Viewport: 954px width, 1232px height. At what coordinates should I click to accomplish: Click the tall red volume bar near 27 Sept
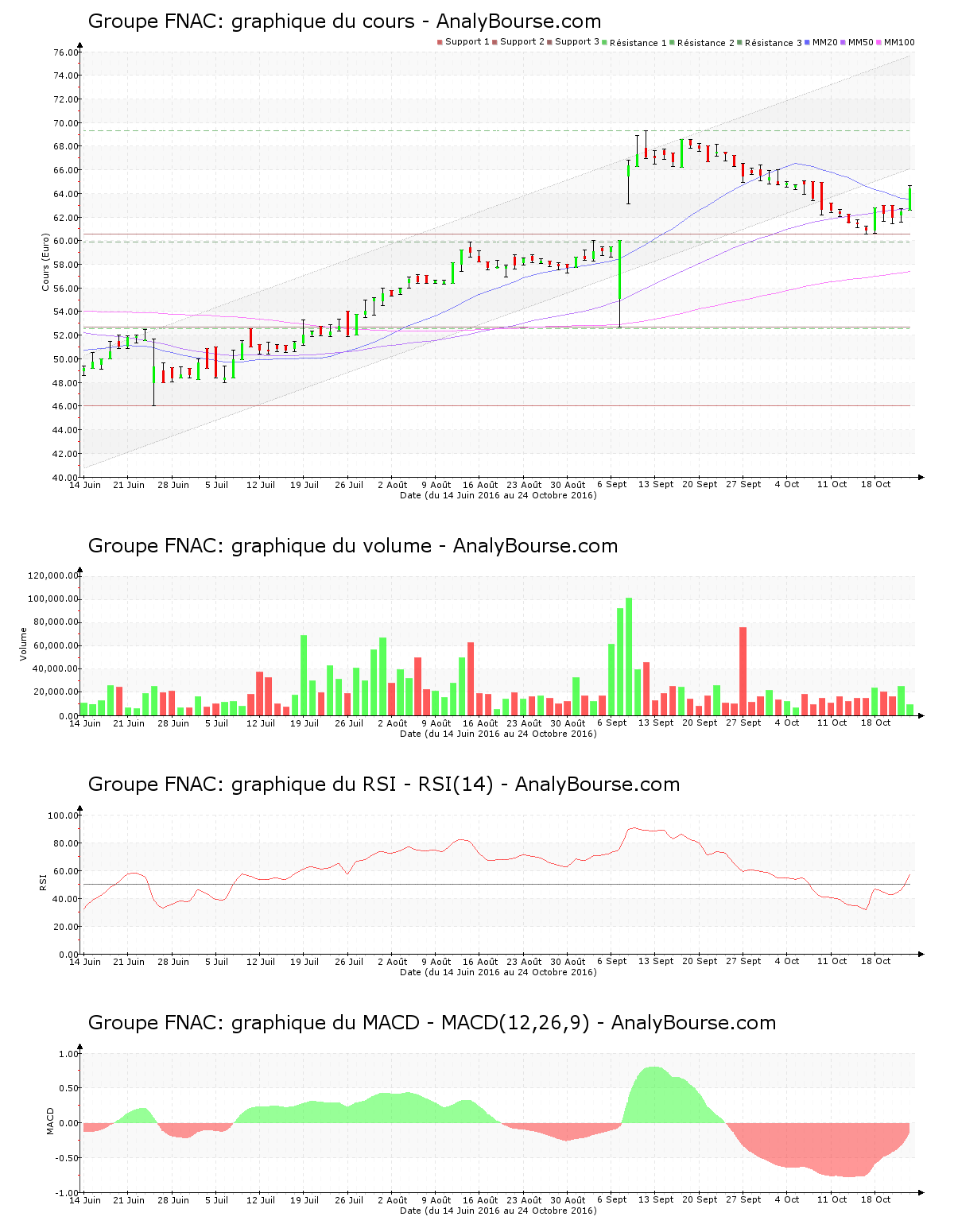point(743,672)
